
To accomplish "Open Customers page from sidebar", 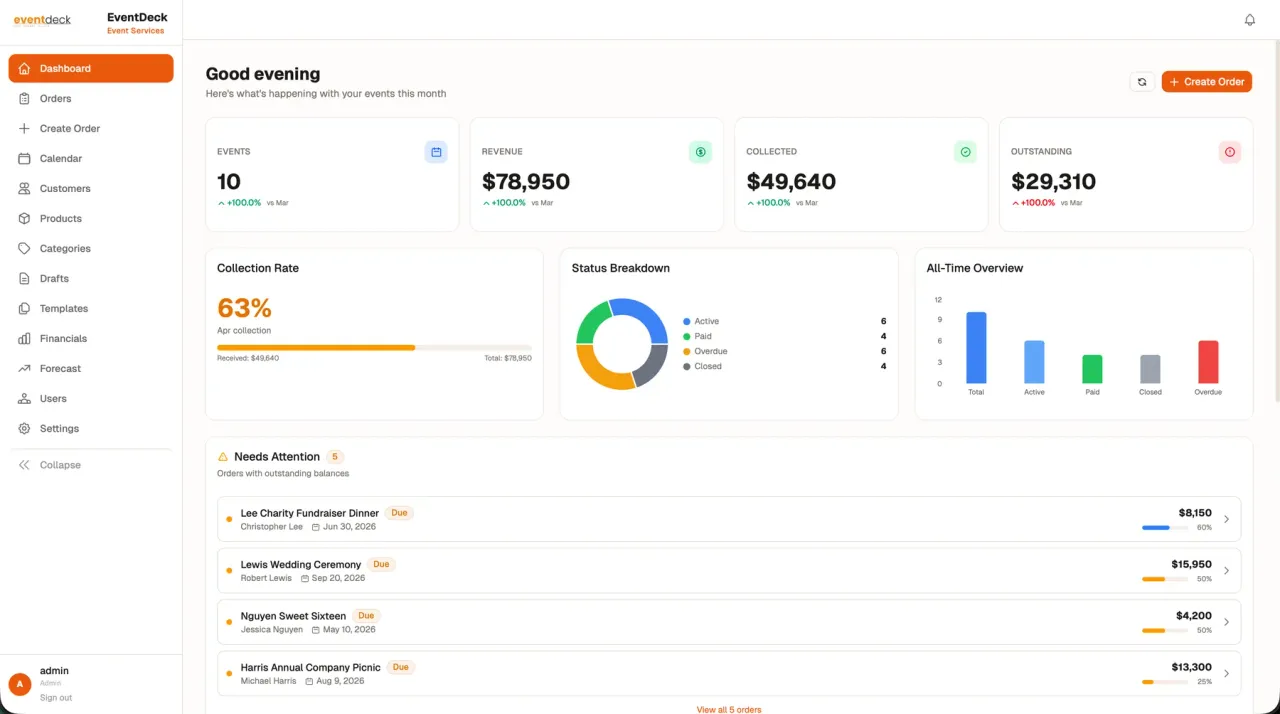I will point(91,189).
